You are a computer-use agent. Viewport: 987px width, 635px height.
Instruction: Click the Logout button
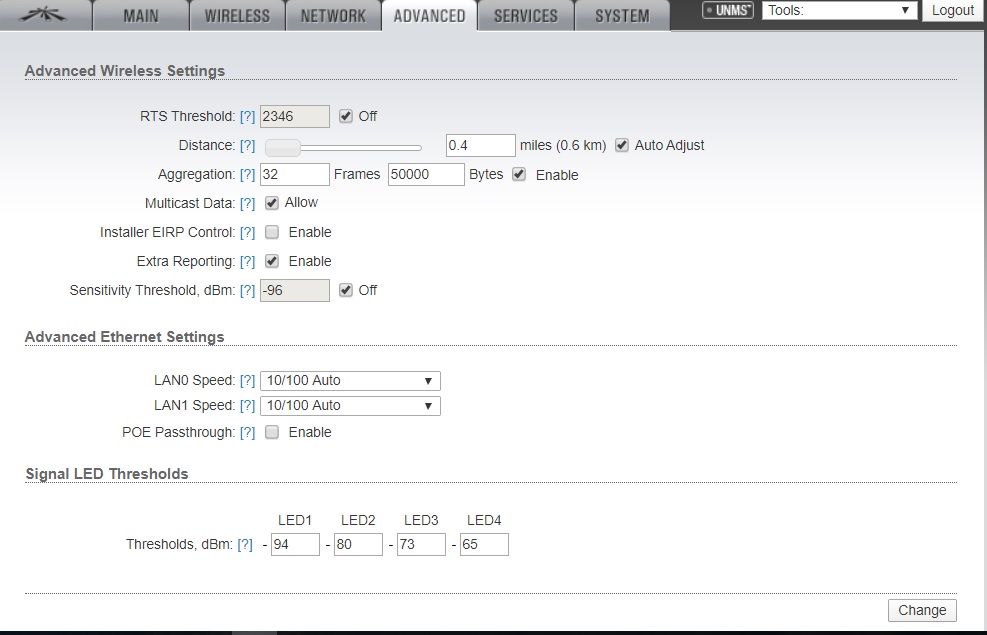click(952, 11)
